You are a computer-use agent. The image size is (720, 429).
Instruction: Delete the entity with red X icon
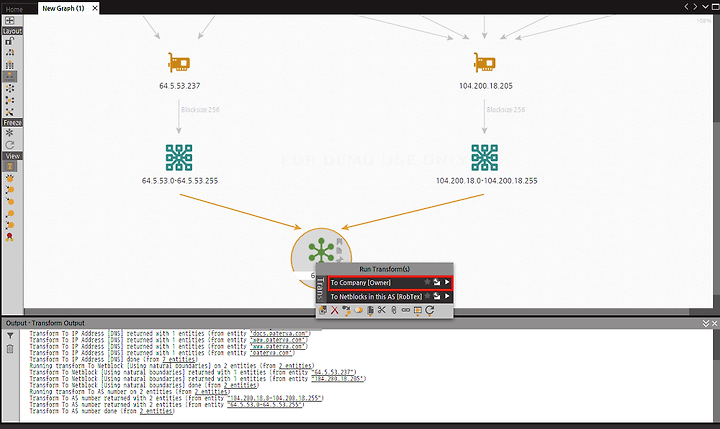coord(335,310)
